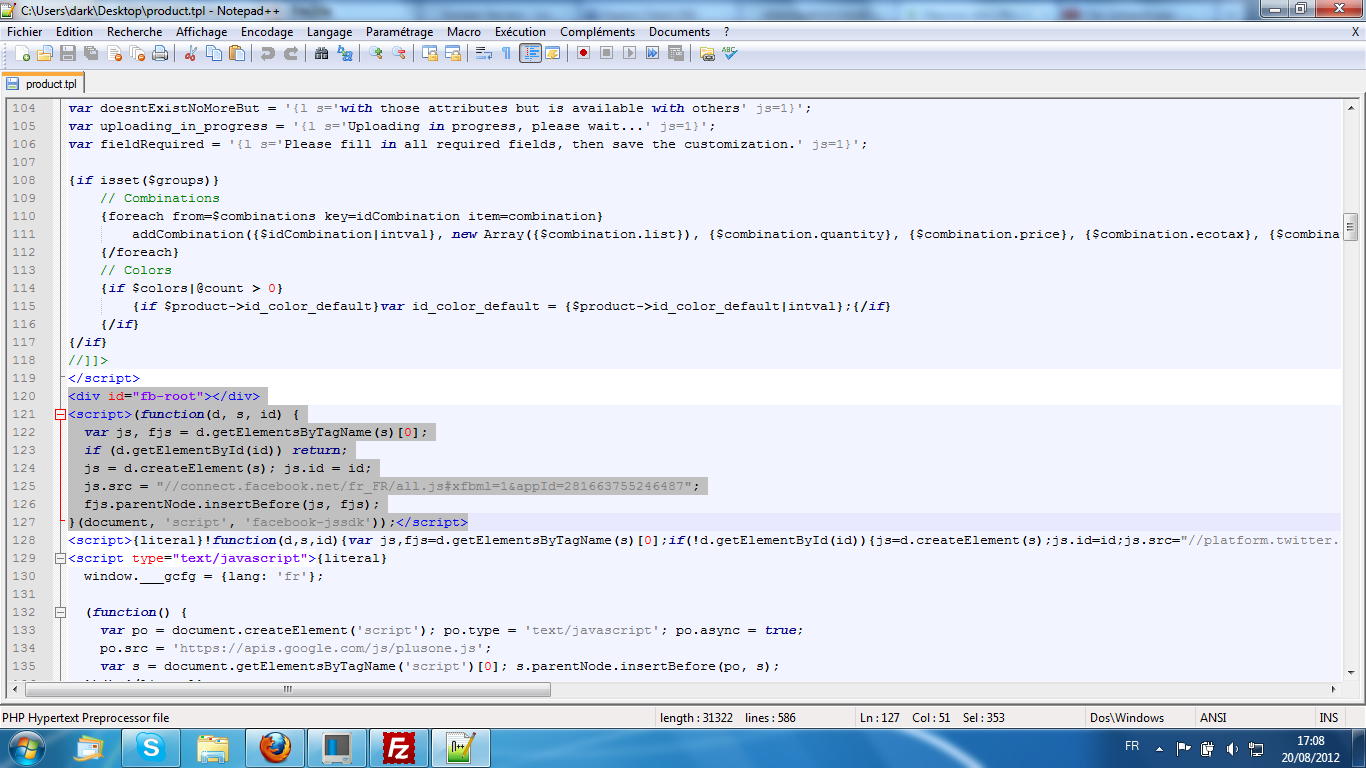Save the recorded macro toolbar icon

[675, 53]
